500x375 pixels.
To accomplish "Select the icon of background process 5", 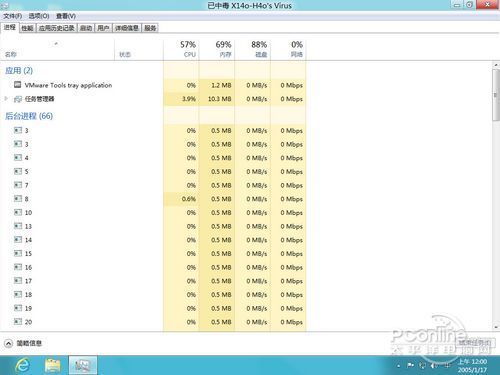I will (18, 171).
